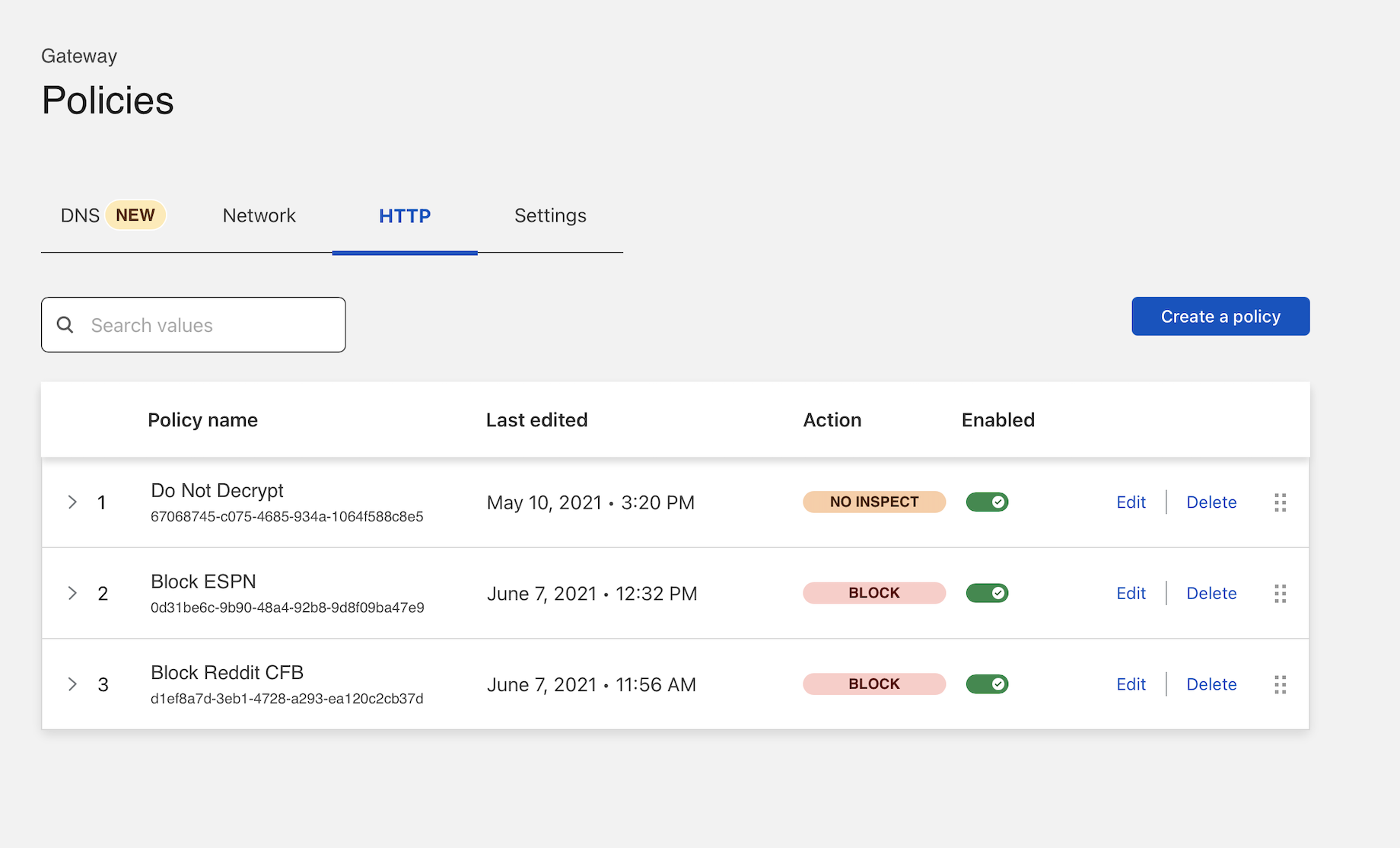The image size is (1400, 848).
Task: Edit the Block ESPN policy
Action: click(x=1131, y=594)
